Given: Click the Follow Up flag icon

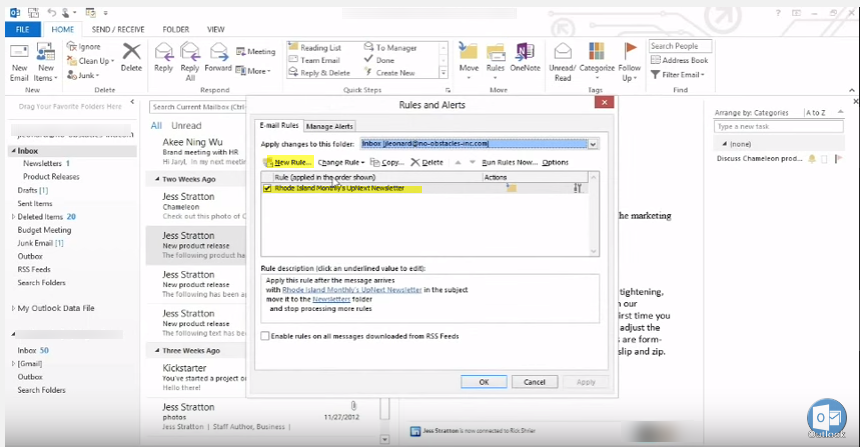Looking at the screenshot, I should pyautogui.click(x=630, y=51).
